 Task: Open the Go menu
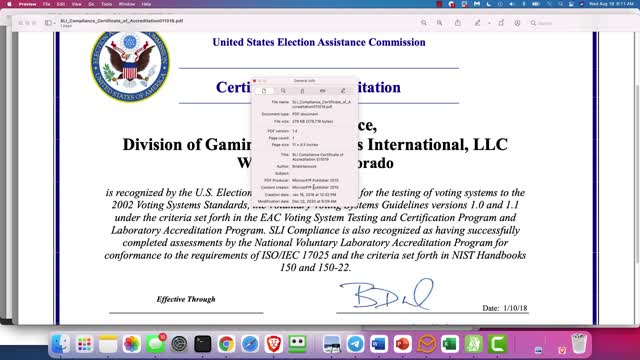point(91,4)
